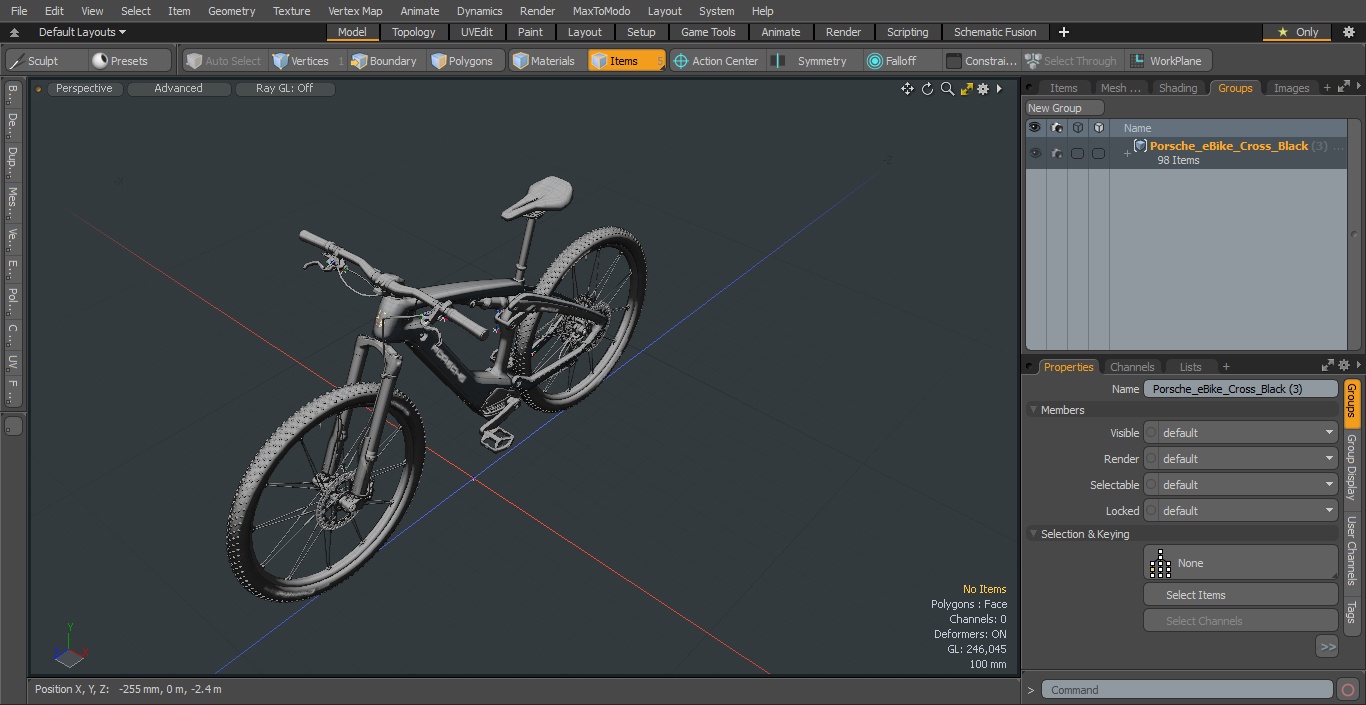Activate Items selection mode
This screenshot has height=705, width=1366.
[626, 61]
